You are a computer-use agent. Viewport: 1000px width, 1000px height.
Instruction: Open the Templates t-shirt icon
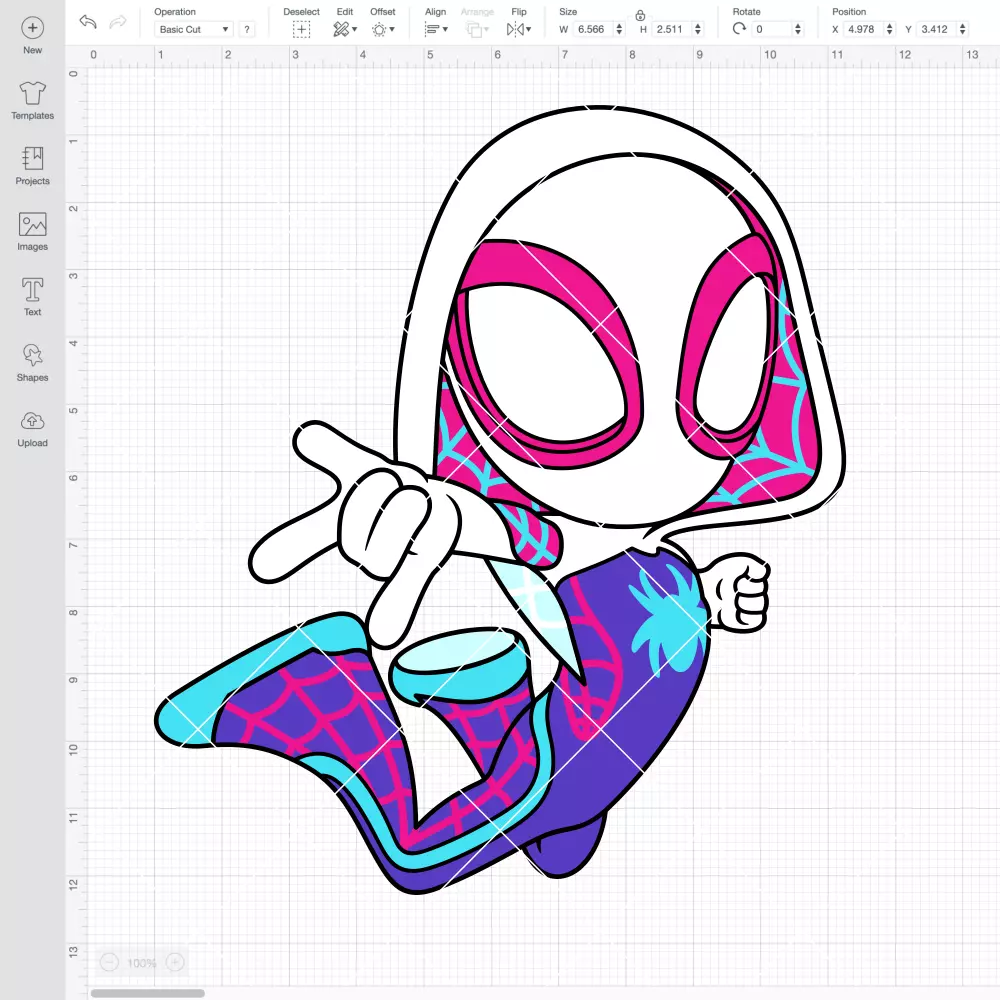point(33,94)
